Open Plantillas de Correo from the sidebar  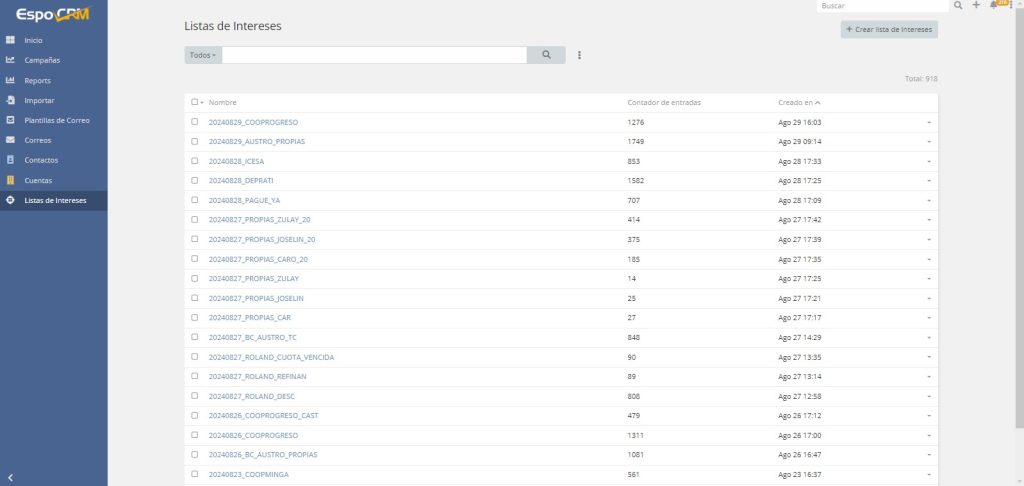pos(57,120)
